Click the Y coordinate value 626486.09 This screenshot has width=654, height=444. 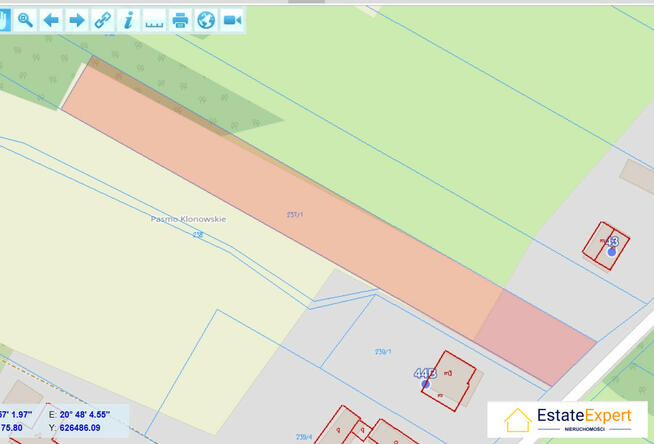(x=80, y=428)
